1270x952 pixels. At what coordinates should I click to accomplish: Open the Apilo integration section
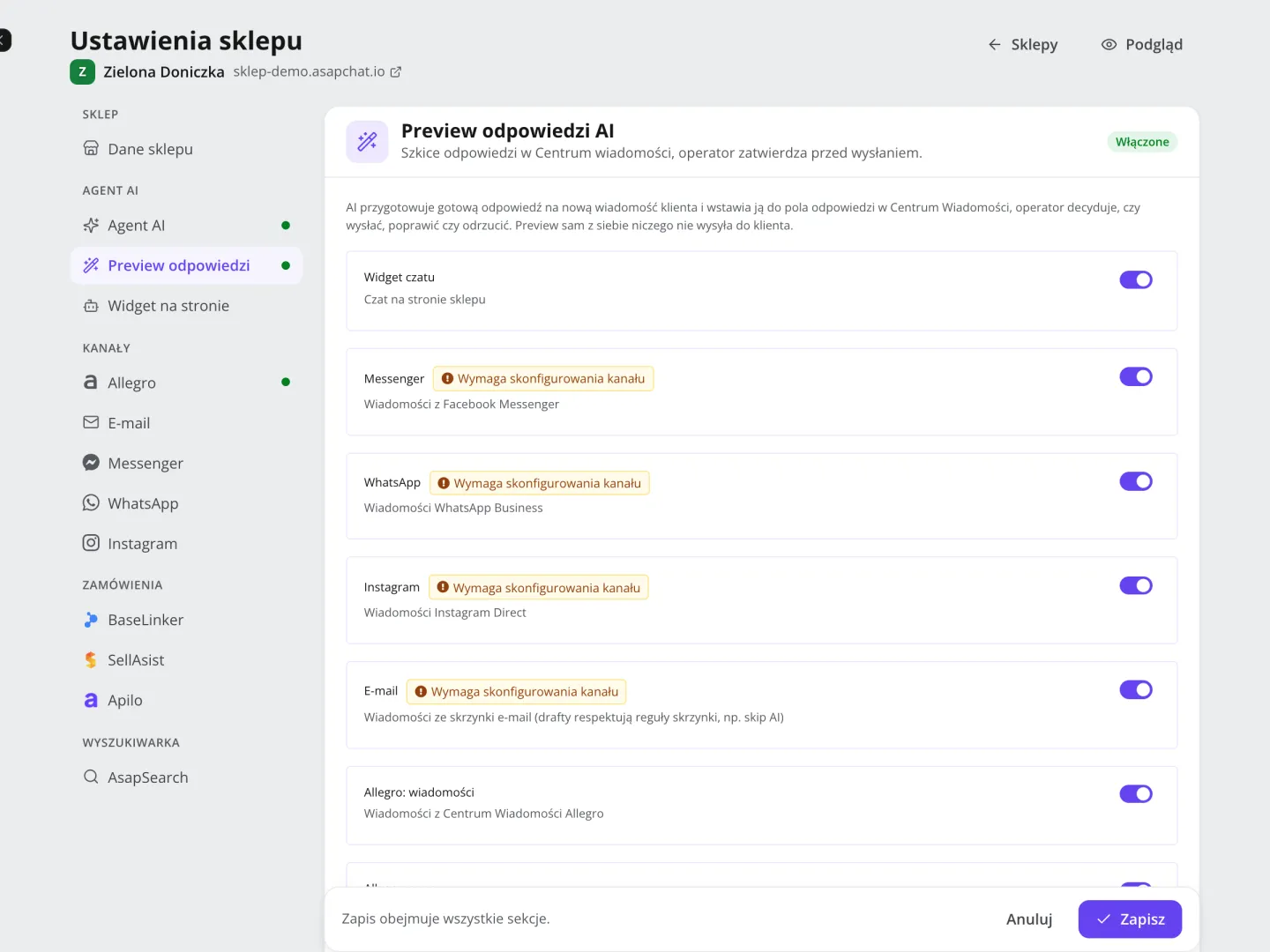(x=186, y=701)
